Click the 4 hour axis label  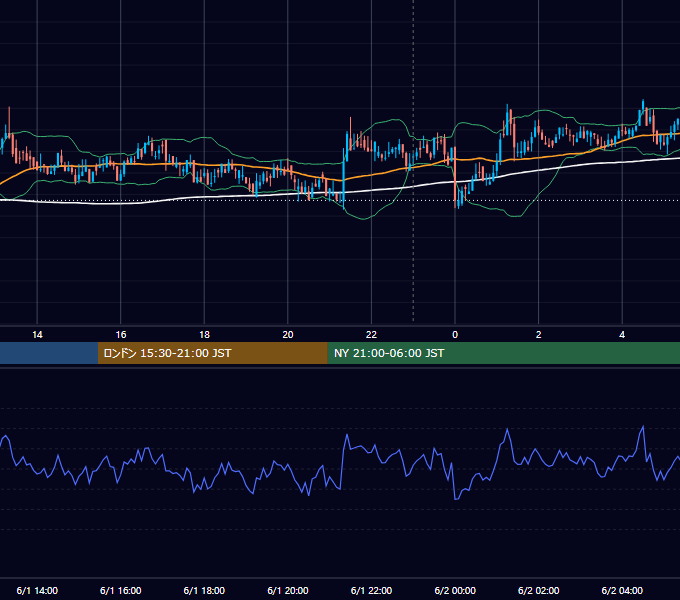coord(622,335)
